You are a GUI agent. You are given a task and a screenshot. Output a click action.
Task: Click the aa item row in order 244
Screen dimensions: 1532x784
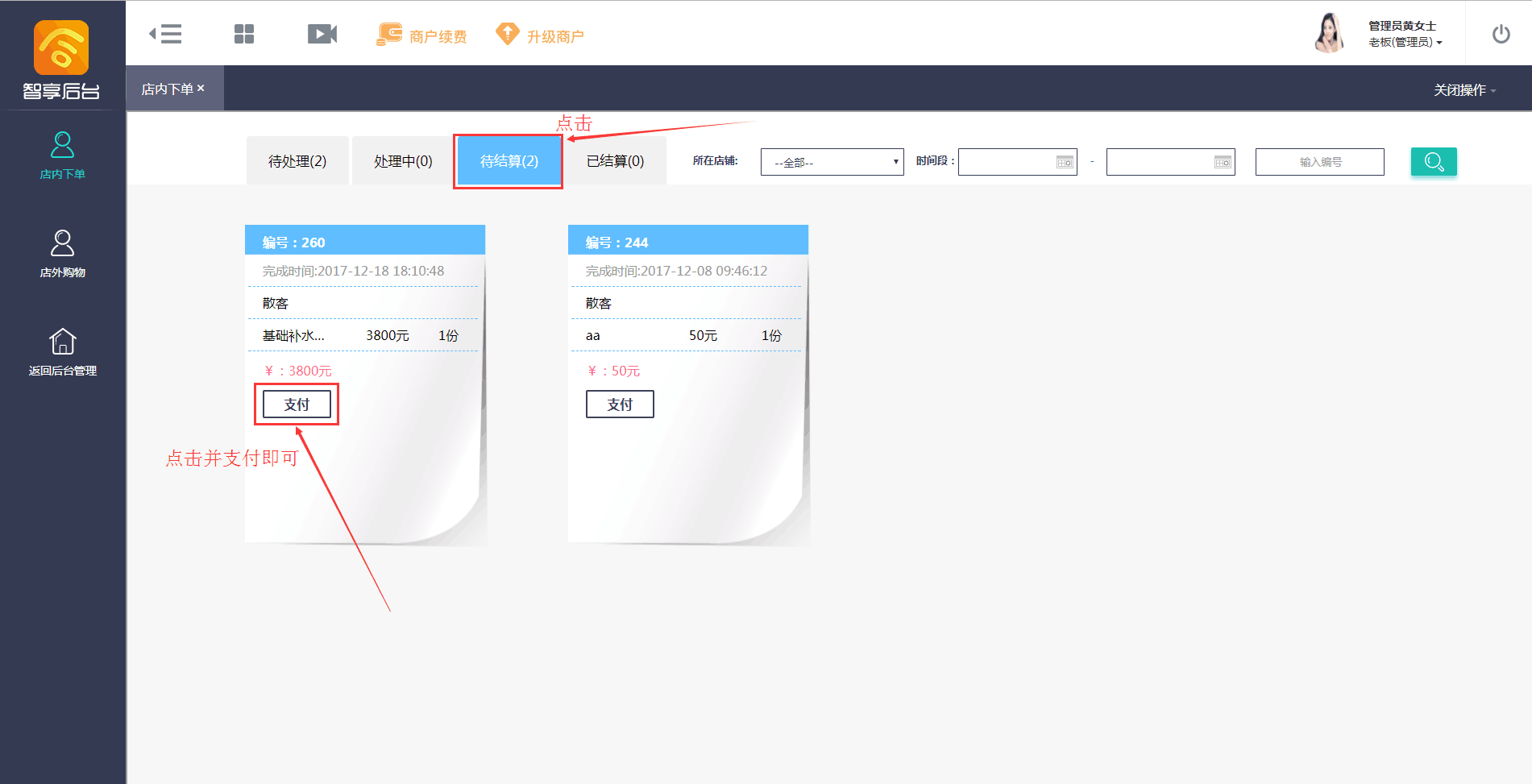(686, 335)
